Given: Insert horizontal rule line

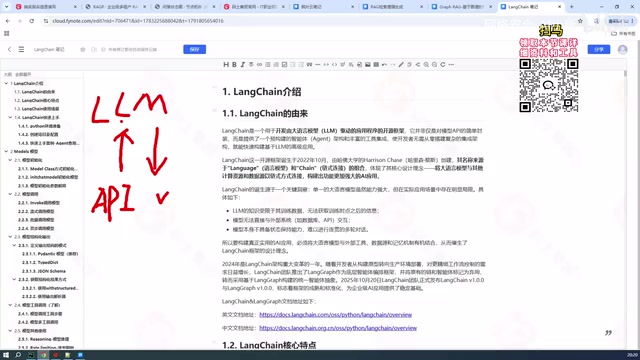Looking at the screenshot, I should (318, 64).
